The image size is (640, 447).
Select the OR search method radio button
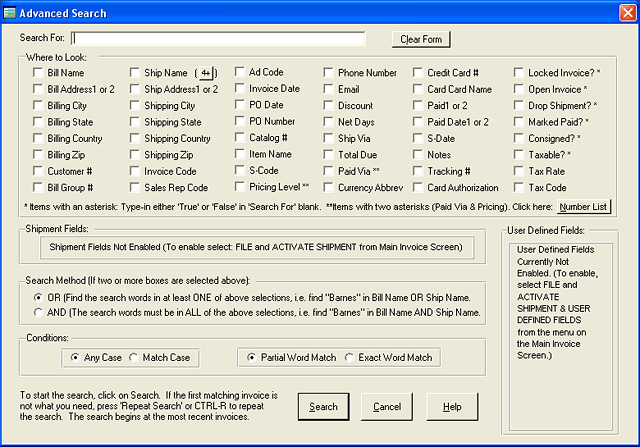click(x=38, y=298)
